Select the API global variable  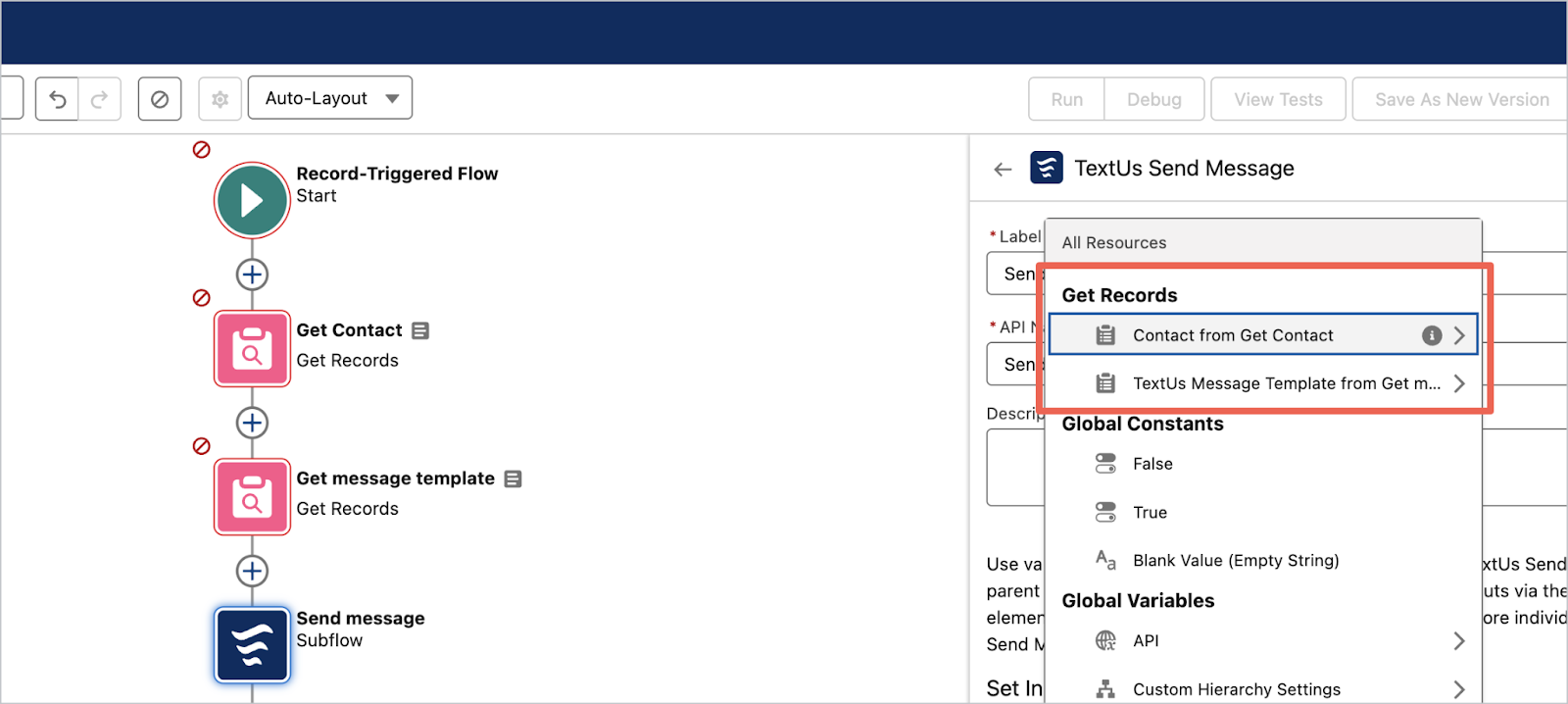point(1262,640)
